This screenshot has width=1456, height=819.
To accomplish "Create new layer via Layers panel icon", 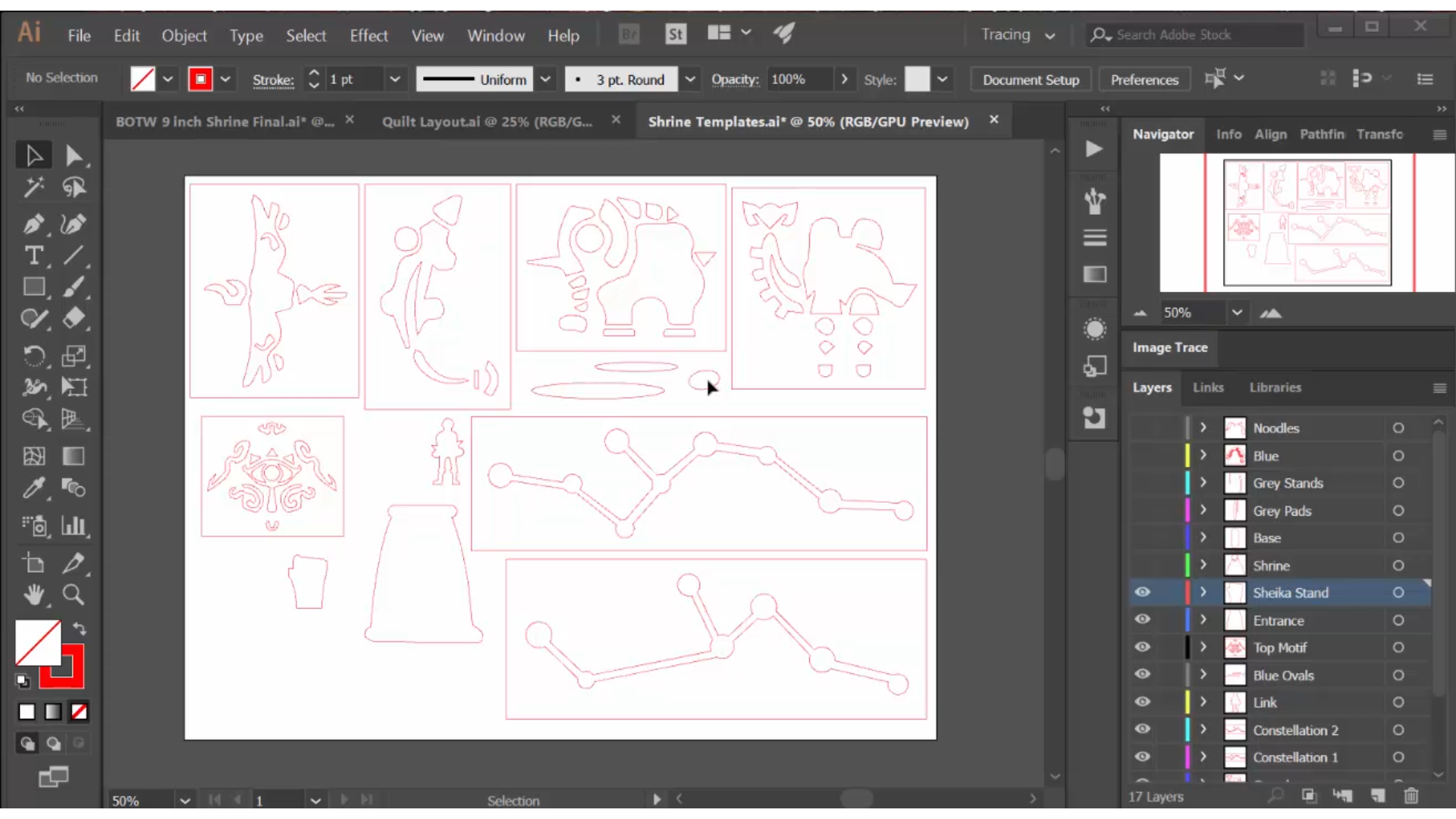I will (x=1378, y=795).
